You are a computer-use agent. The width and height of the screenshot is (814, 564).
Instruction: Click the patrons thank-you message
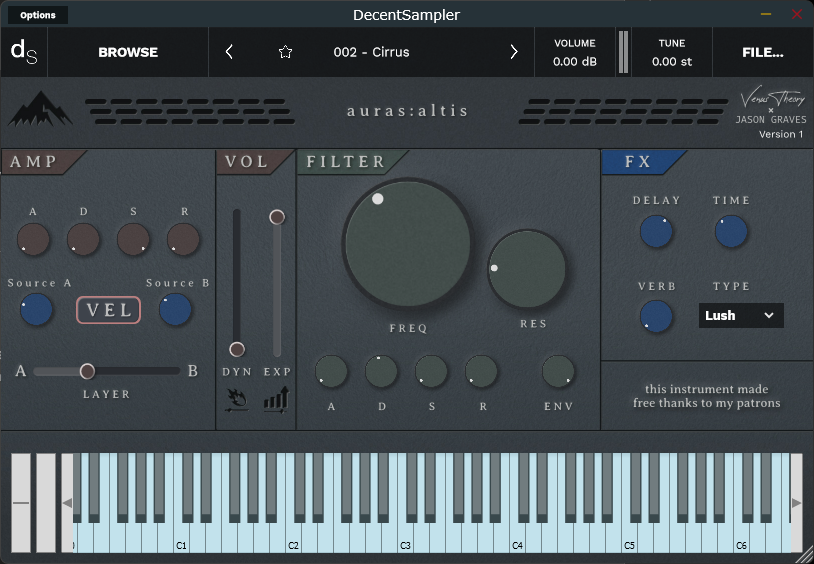pos(707,396)
